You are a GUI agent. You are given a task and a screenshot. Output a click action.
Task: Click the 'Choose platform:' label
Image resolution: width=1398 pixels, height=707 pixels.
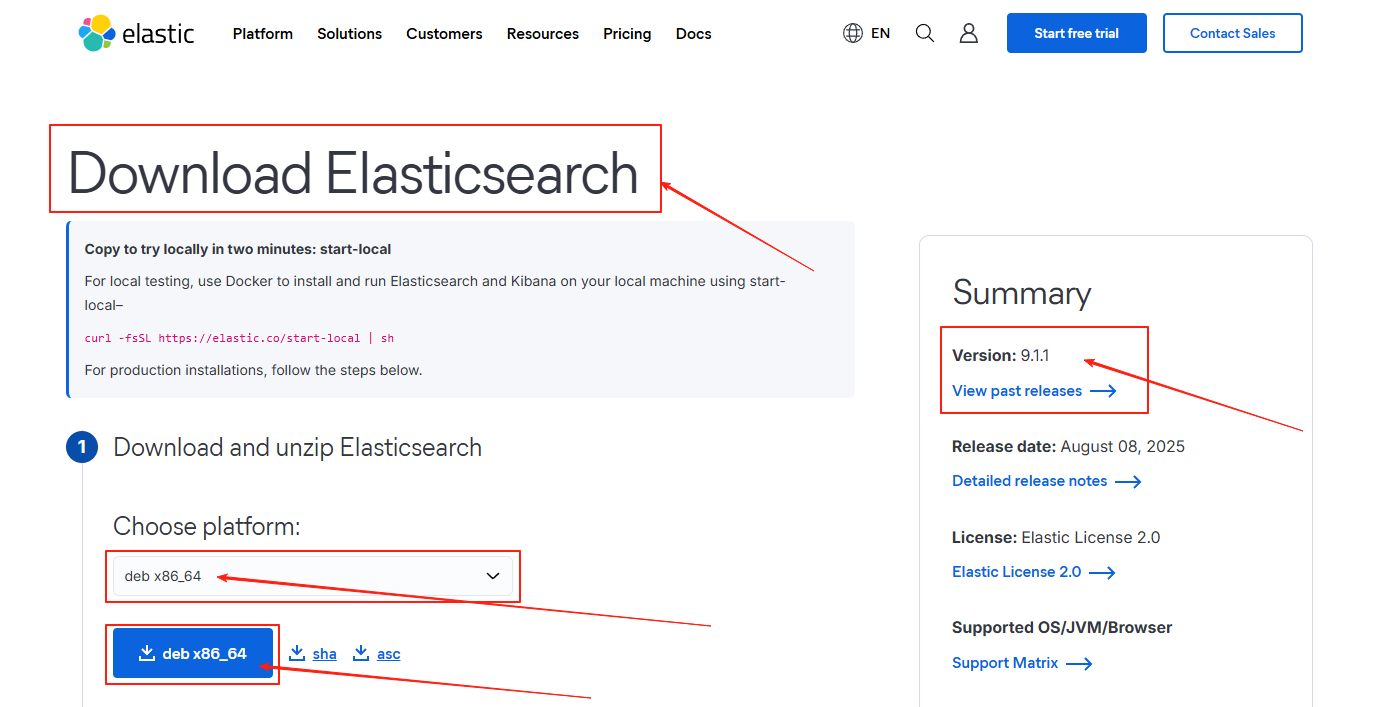[207, 526]
